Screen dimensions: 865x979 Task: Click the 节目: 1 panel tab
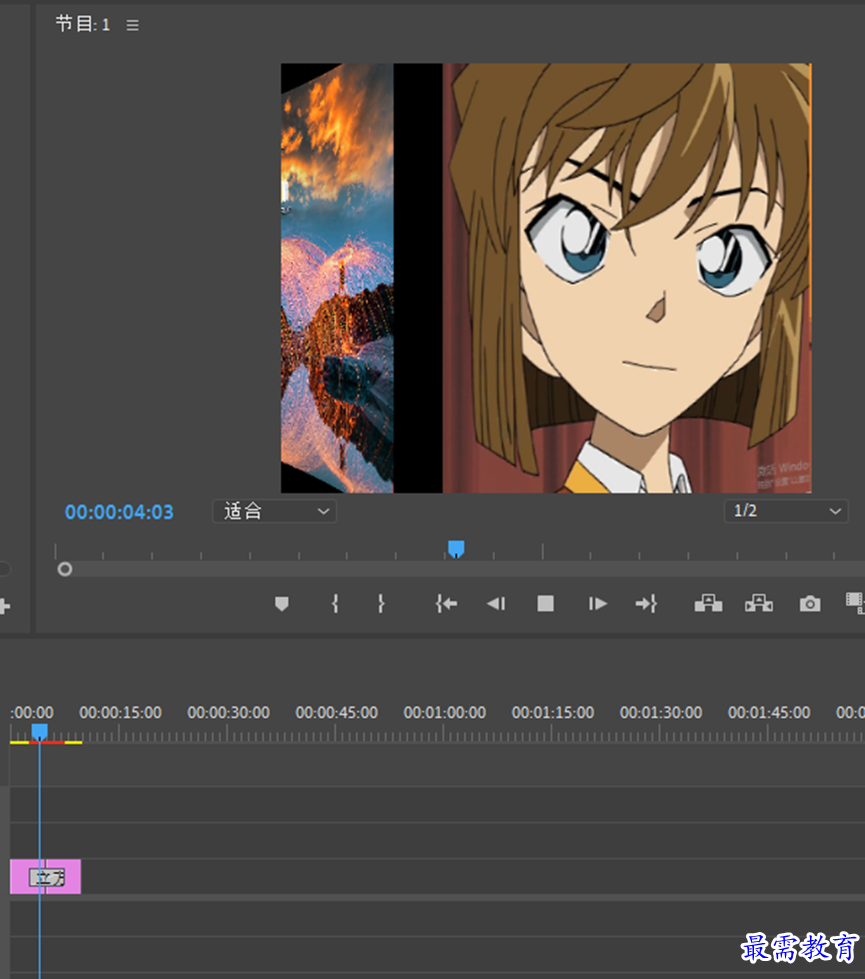[x=82, y=24]
